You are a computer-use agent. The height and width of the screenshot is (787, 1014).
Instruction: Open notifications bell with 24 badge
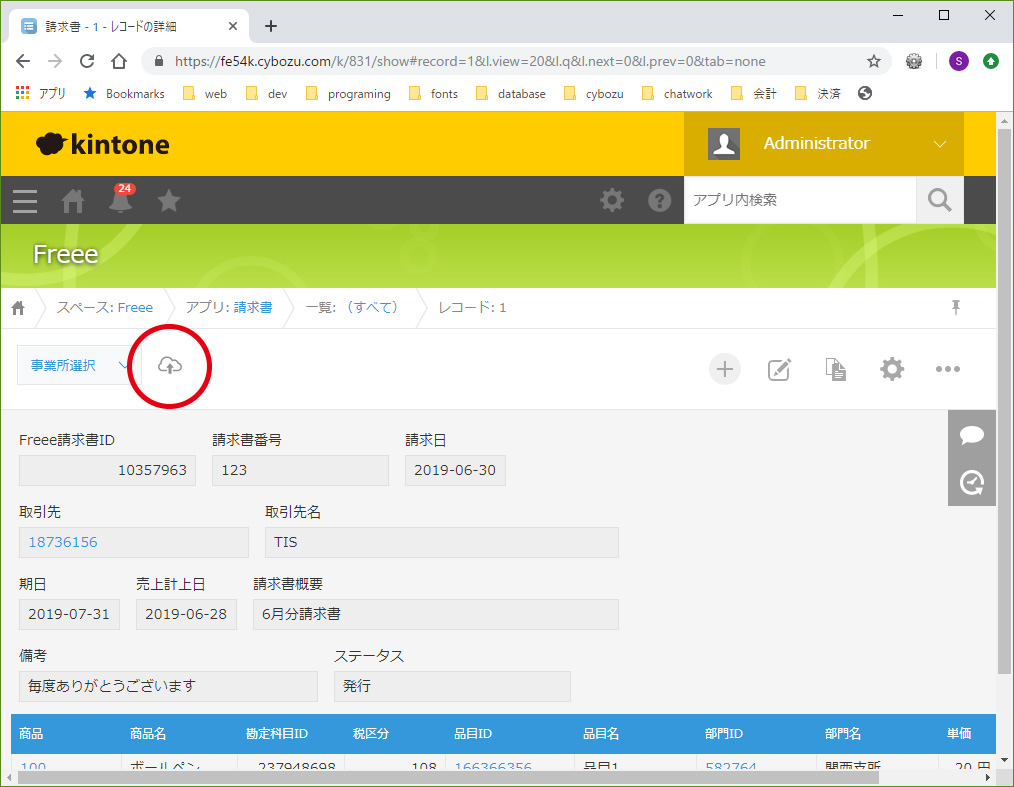tap(120, 200)
